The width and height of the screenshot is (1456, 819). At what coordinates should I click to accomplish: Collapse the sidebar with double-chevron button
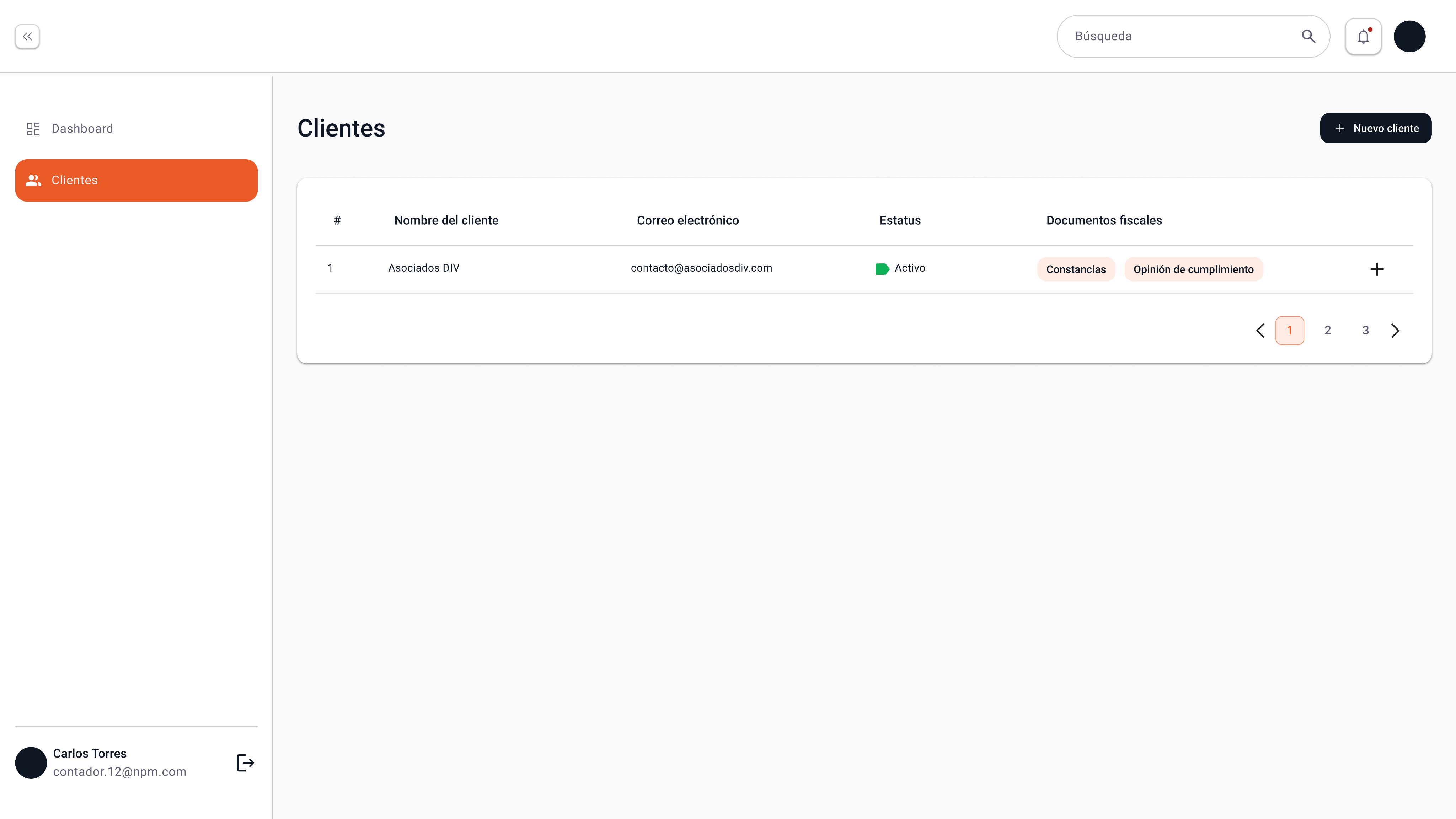(x=27, y=36)
